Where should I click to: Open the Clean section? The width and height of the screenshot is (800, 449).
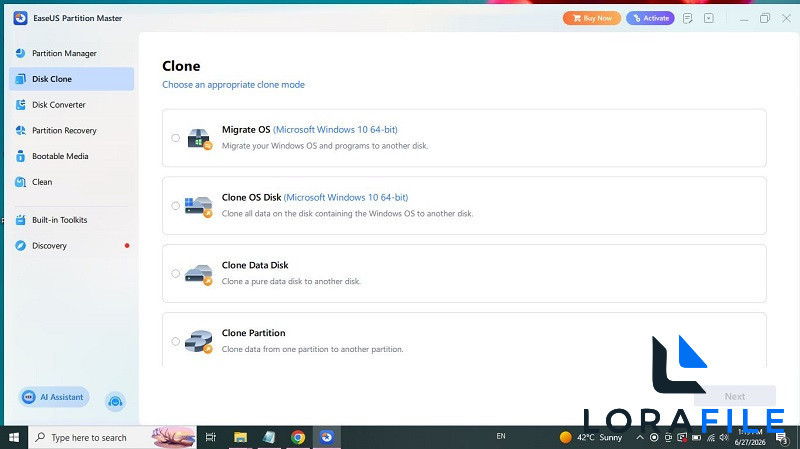71,182
